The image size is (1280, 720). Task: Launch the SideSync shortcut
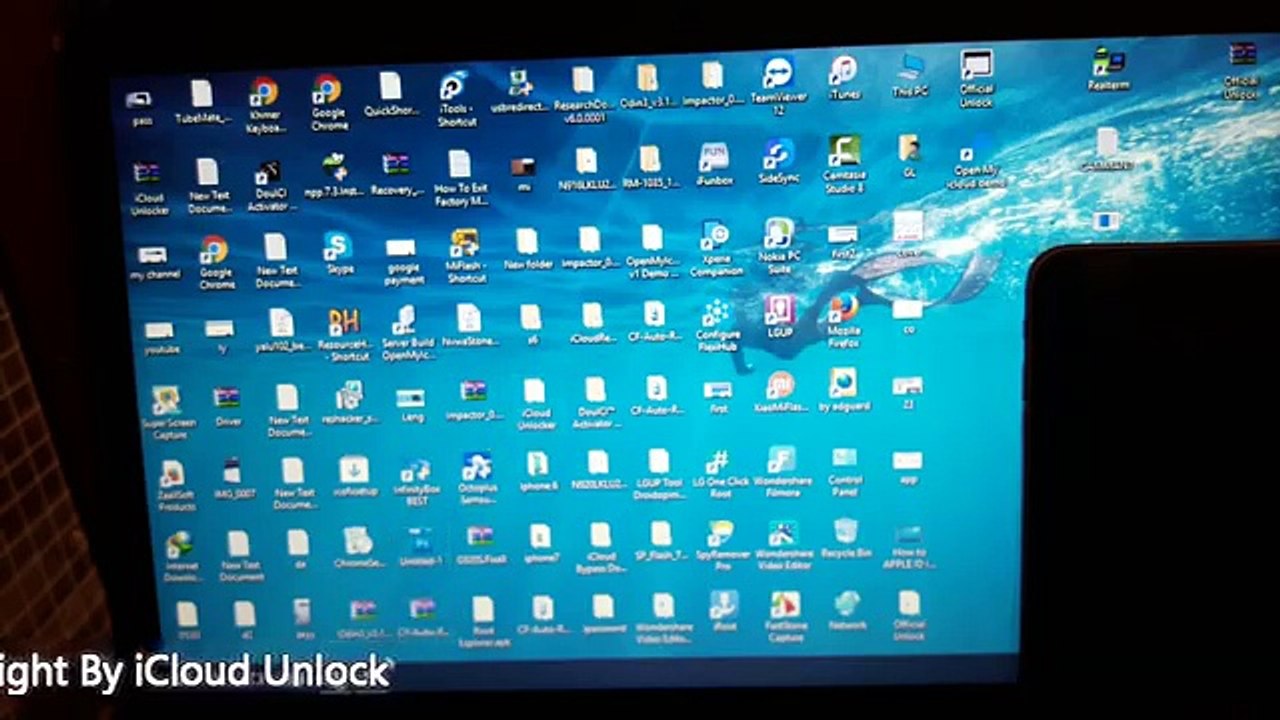coord(778,162)
